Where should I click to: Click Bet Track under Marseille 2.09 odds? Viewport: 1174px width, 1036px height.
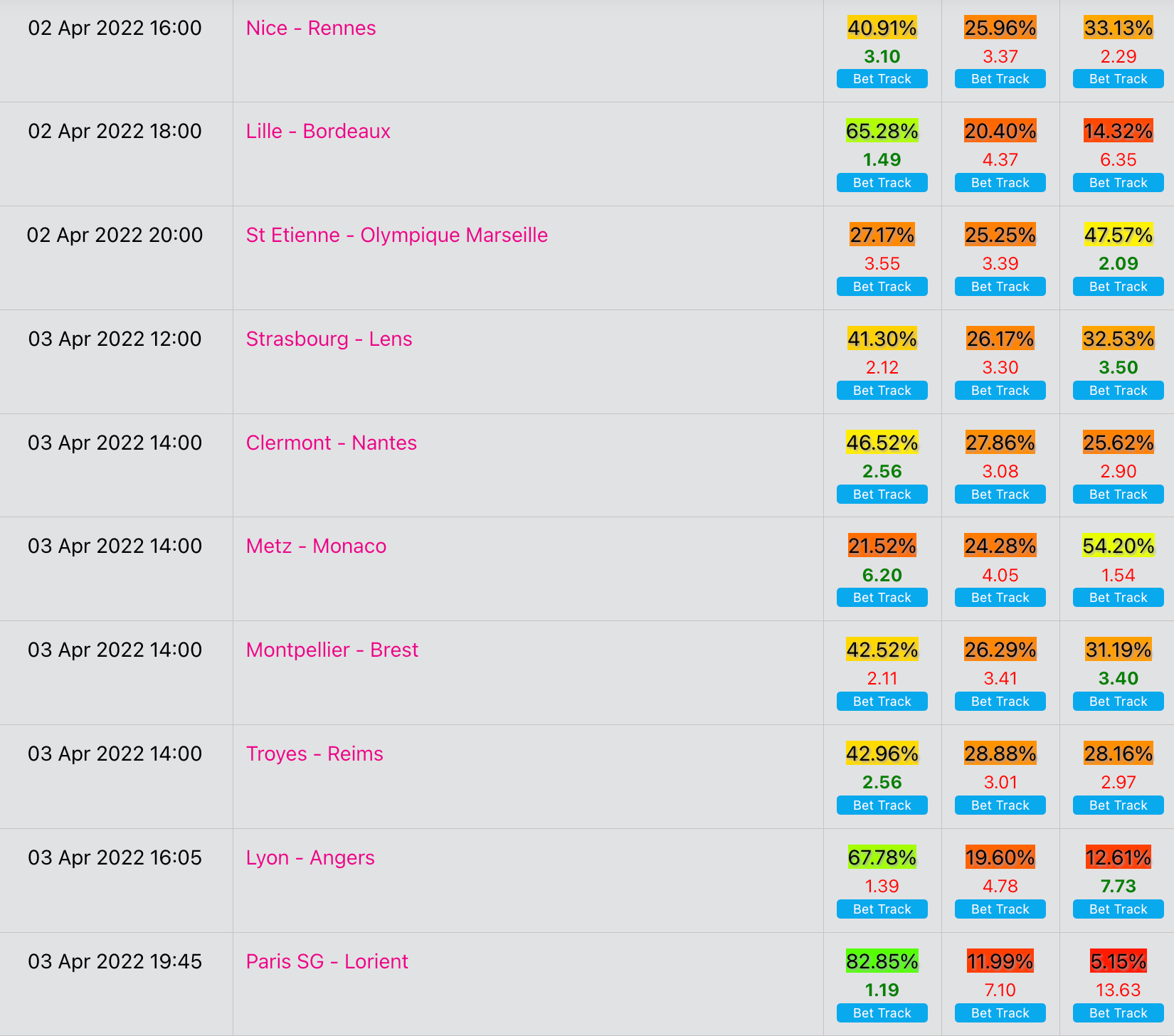[x=1119, y=287]
